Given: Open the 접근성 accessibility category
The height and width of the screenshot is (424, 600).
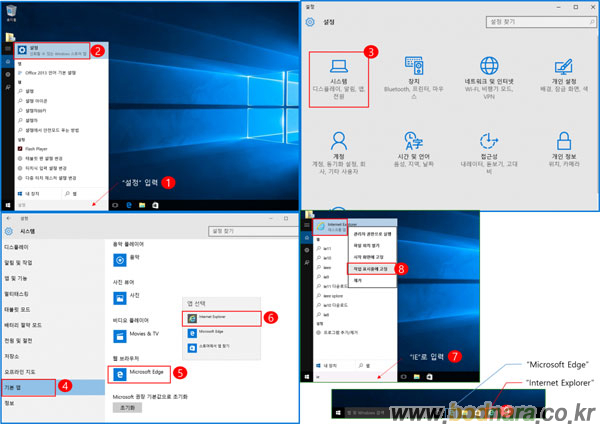Looking at the screenshot, I should (489, 152).
